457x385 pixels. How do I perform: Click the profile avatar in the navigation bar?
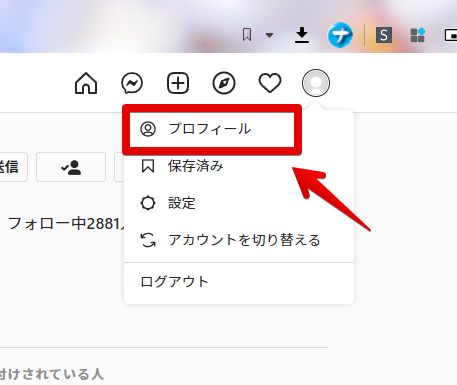pyautogui.click(x=316, y=83)
